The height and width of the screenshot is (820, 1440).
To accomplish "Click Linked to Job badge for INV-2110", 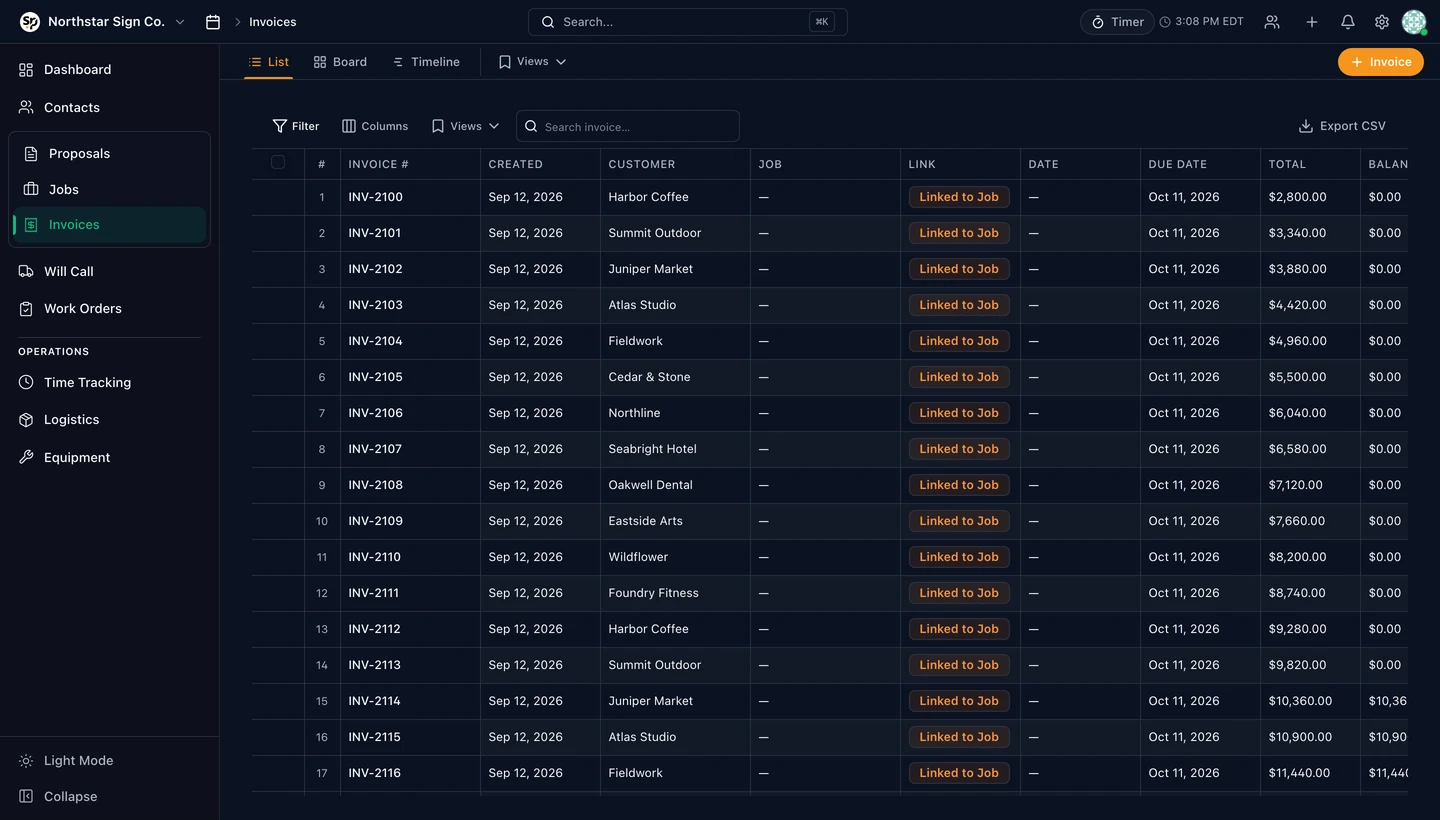I will point(959,557).
